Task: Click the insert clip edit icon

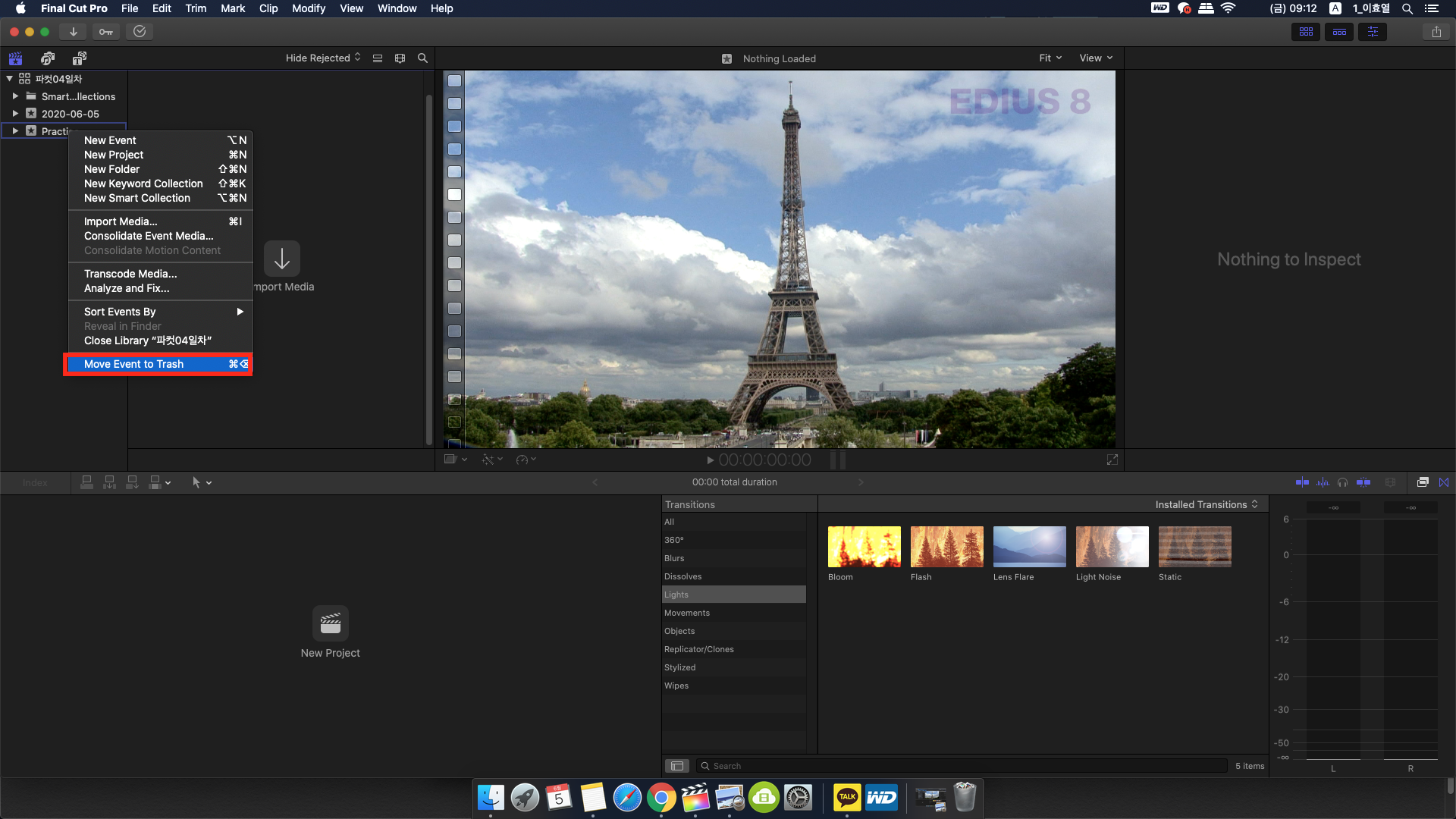Action: tap(110, 482)
